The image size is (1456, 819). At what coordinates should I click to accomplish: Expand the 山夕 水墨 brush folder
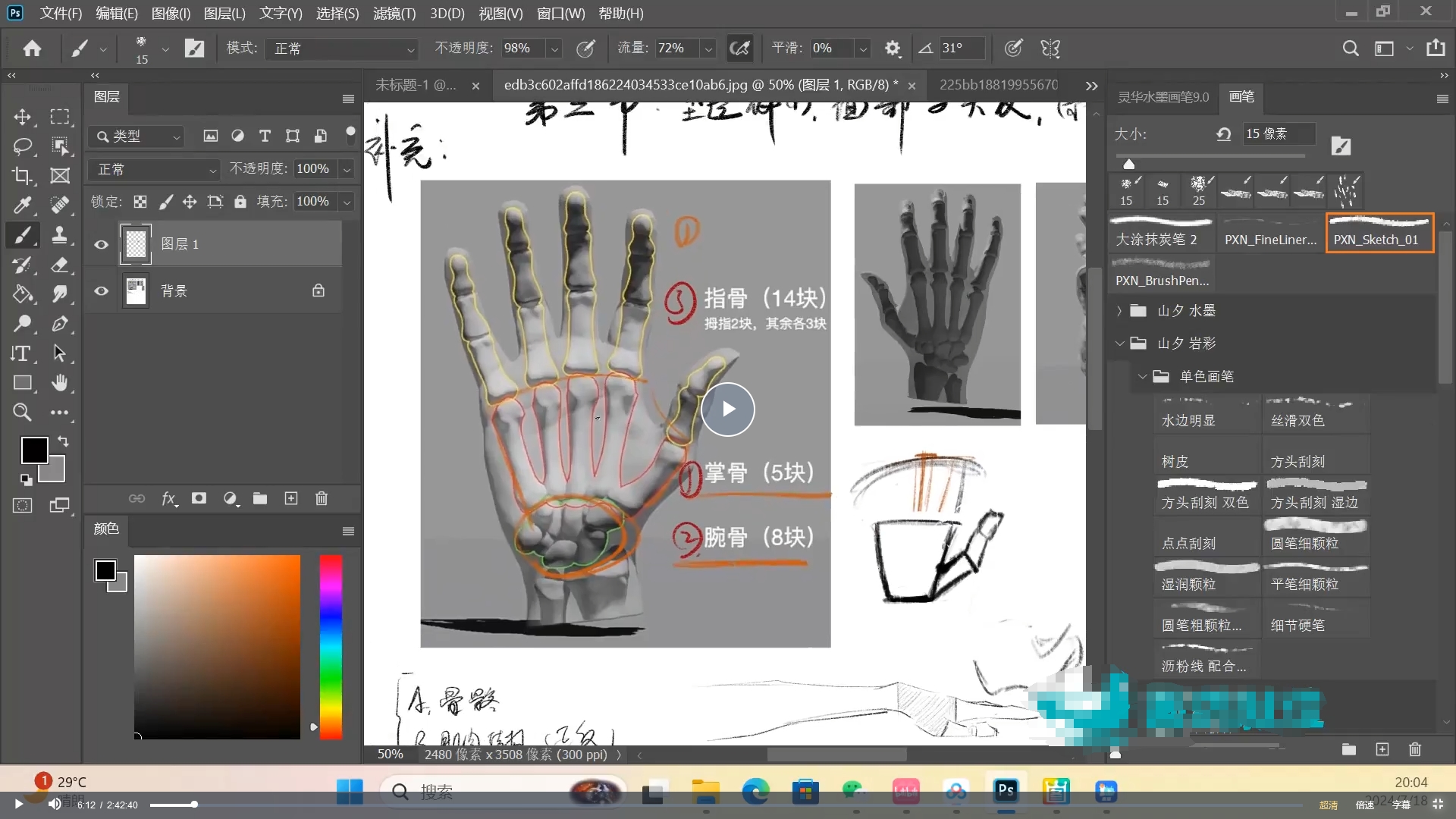(1119, 311)
